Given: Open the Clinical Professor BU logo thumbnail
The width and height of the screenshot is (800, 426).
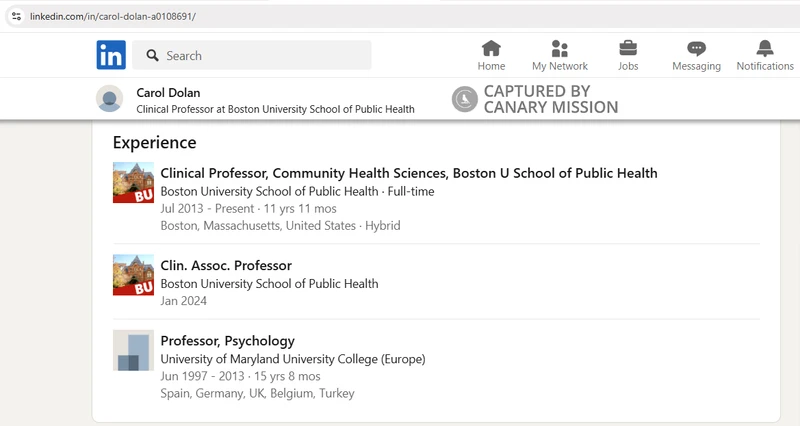Looking at the screenshot, I should (133, 183).
